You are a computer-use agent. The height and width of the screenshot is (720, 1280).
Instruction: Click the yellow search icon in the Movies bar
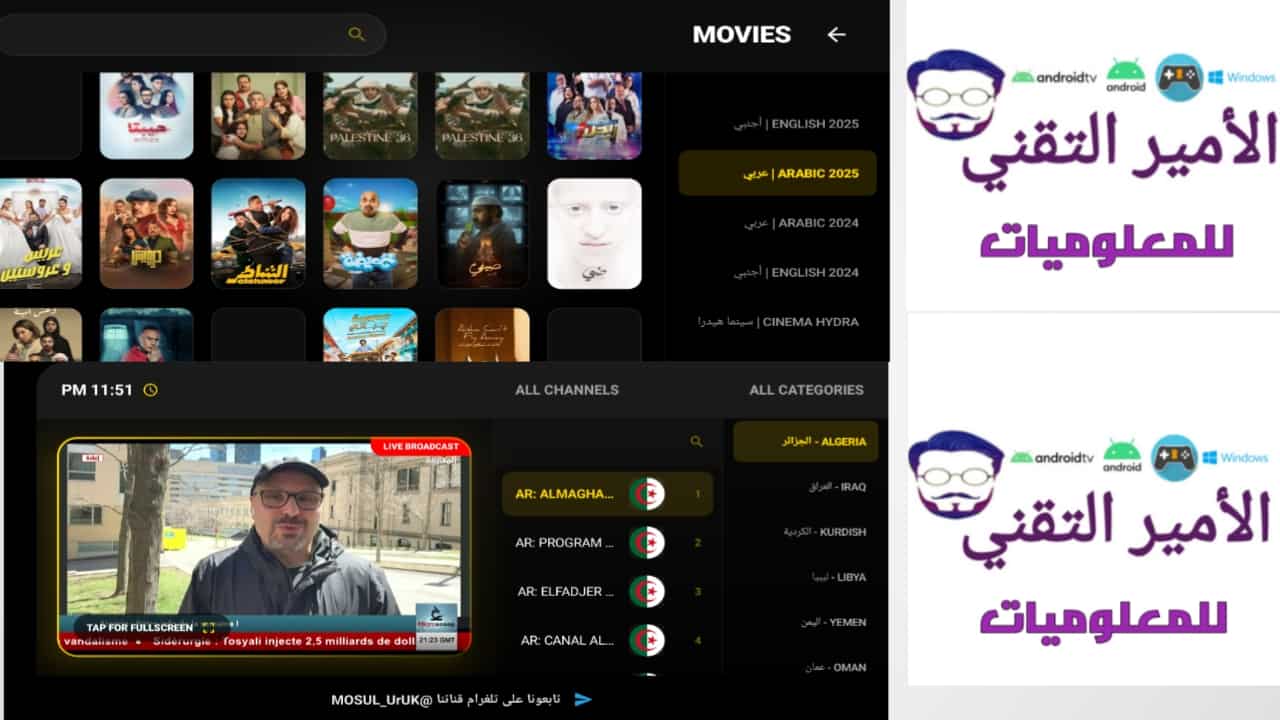(357, 34)
